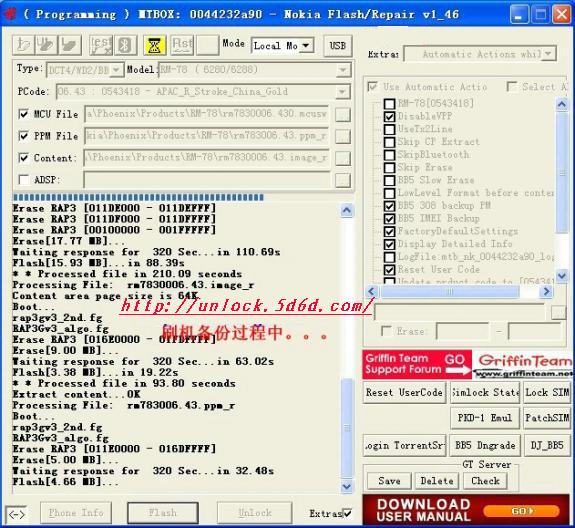This screenshot has height=528, width=575.
Task: Toggle the FactoryDefaultSettings option
Action: [389, 232]
